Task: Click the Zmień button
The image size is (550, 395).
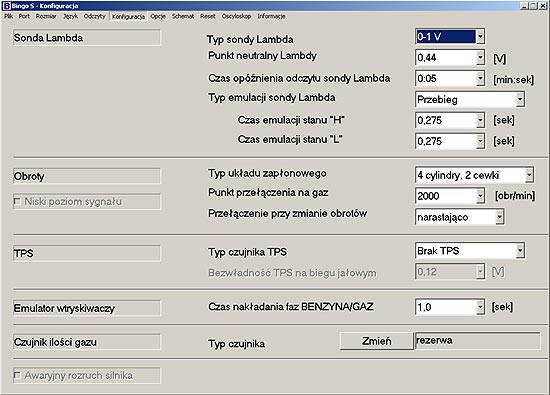Action: tap(376, 341)
